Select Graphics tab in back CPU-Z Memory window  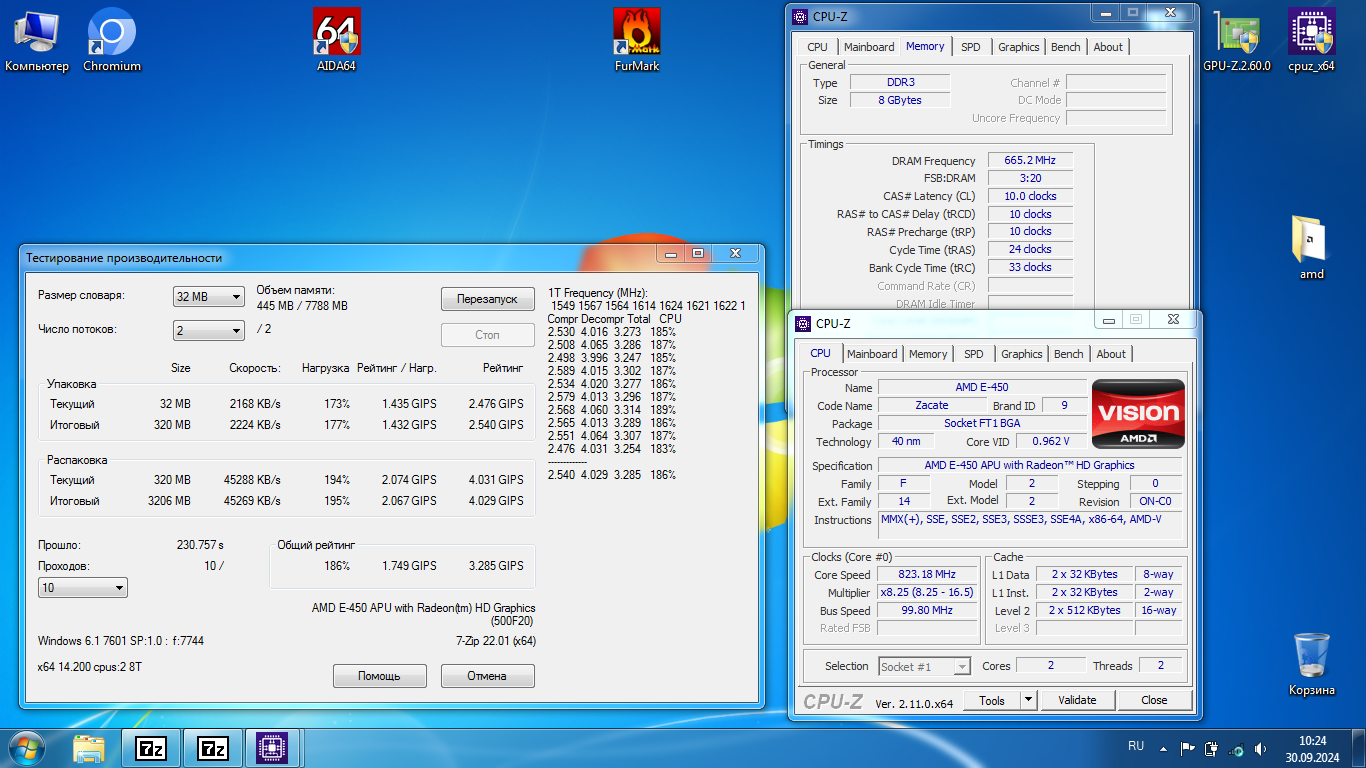[1019, 47]
